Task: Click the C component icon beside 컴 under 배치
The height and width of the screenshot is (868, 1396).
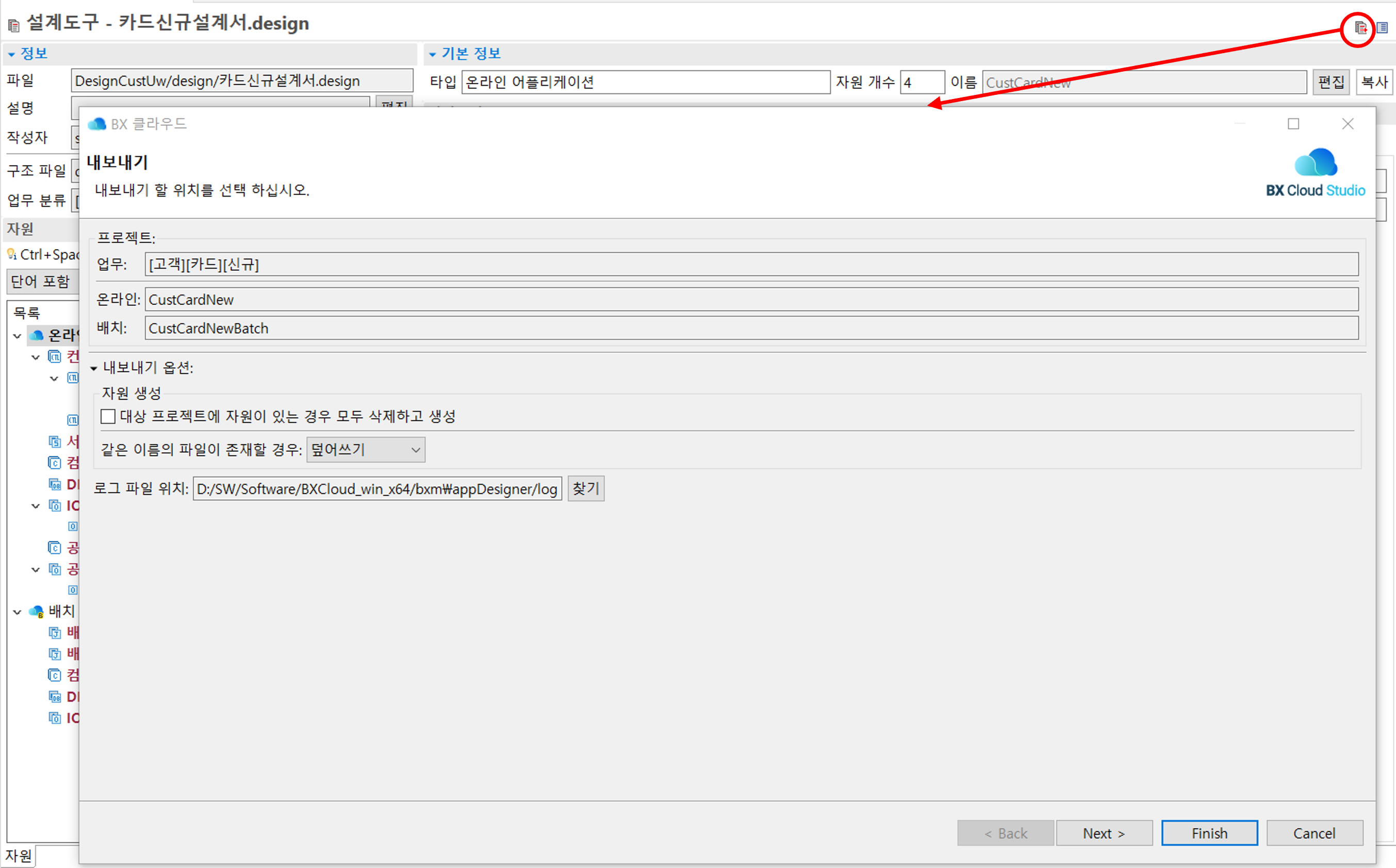Action: [55, 675]
